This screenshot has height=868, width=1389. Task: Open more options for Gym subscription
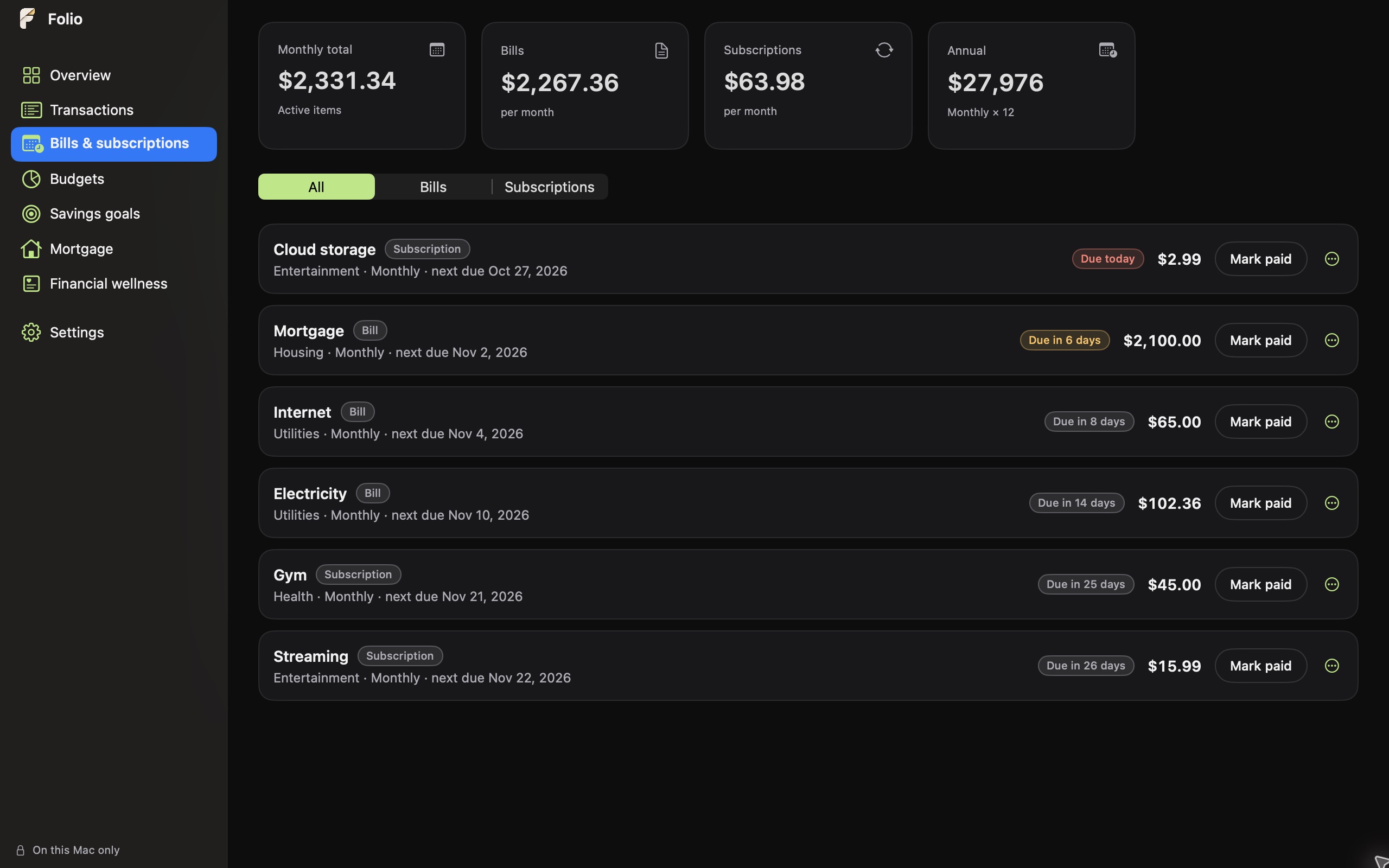pos(1331,584)
